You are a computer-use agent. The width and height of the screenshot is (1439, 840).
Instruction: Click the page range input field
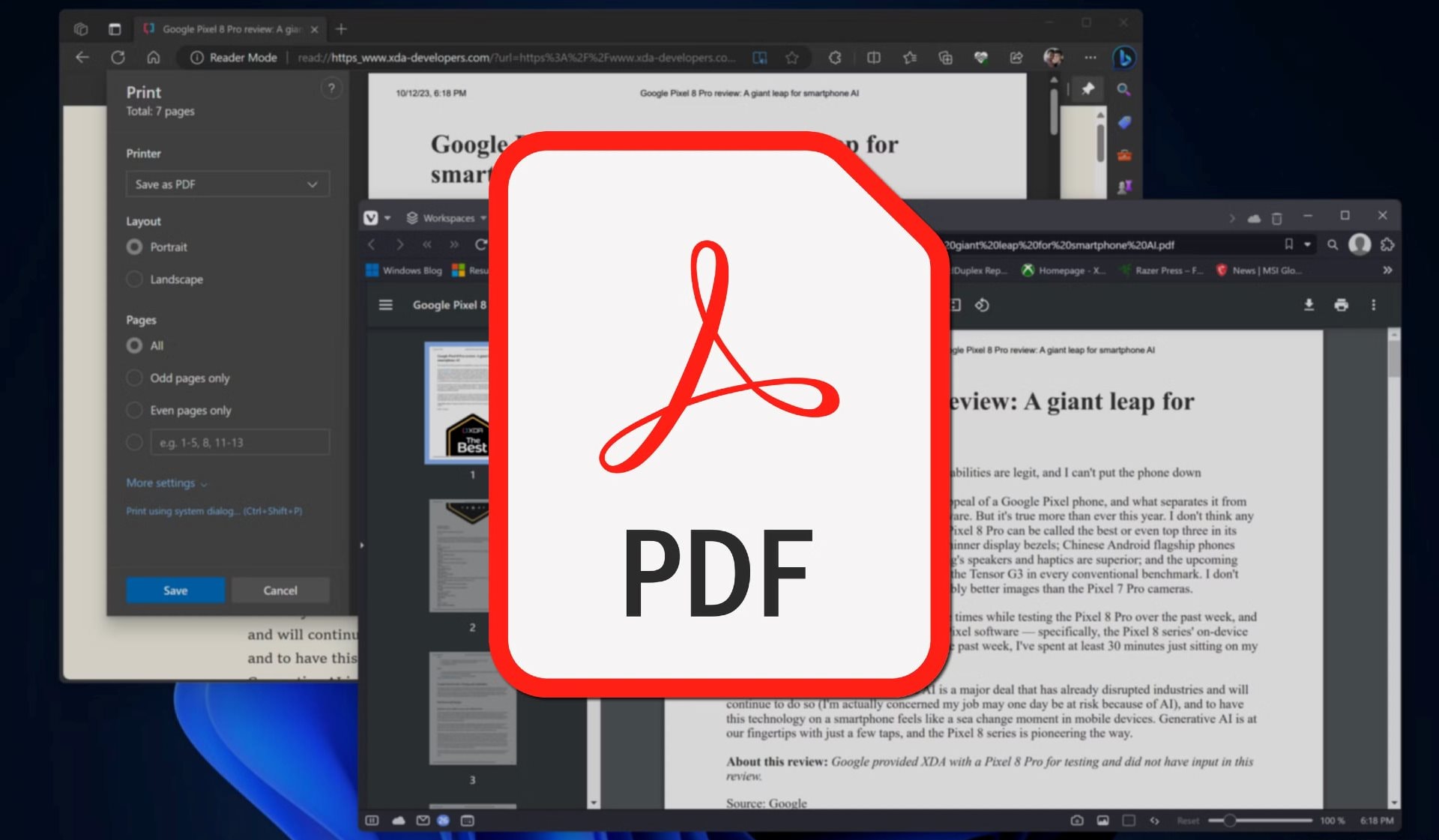[240, 442]
